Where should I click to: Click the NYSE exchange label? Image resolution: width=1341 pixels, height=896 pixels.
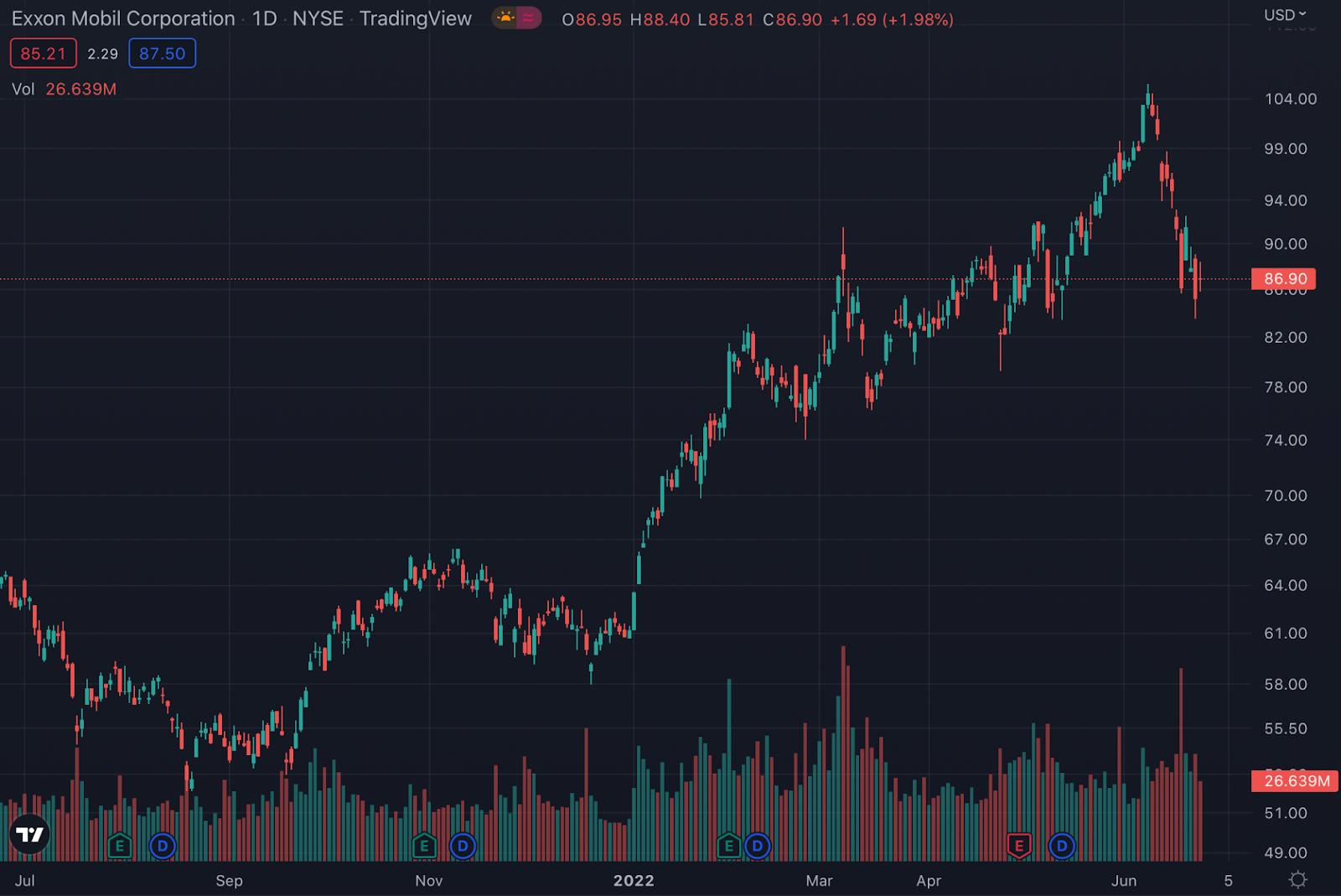pyautogui.click(x=318, y=18)
